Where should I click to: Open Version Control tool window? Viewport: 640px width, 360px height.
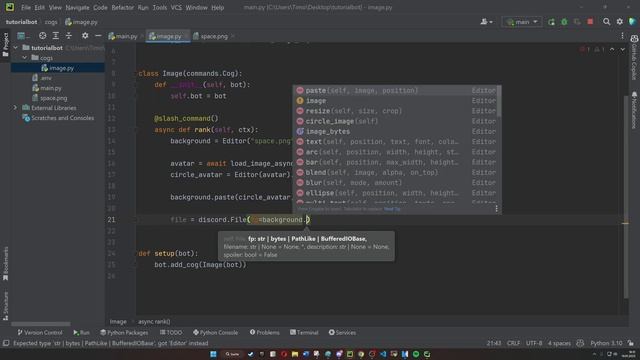40,333
